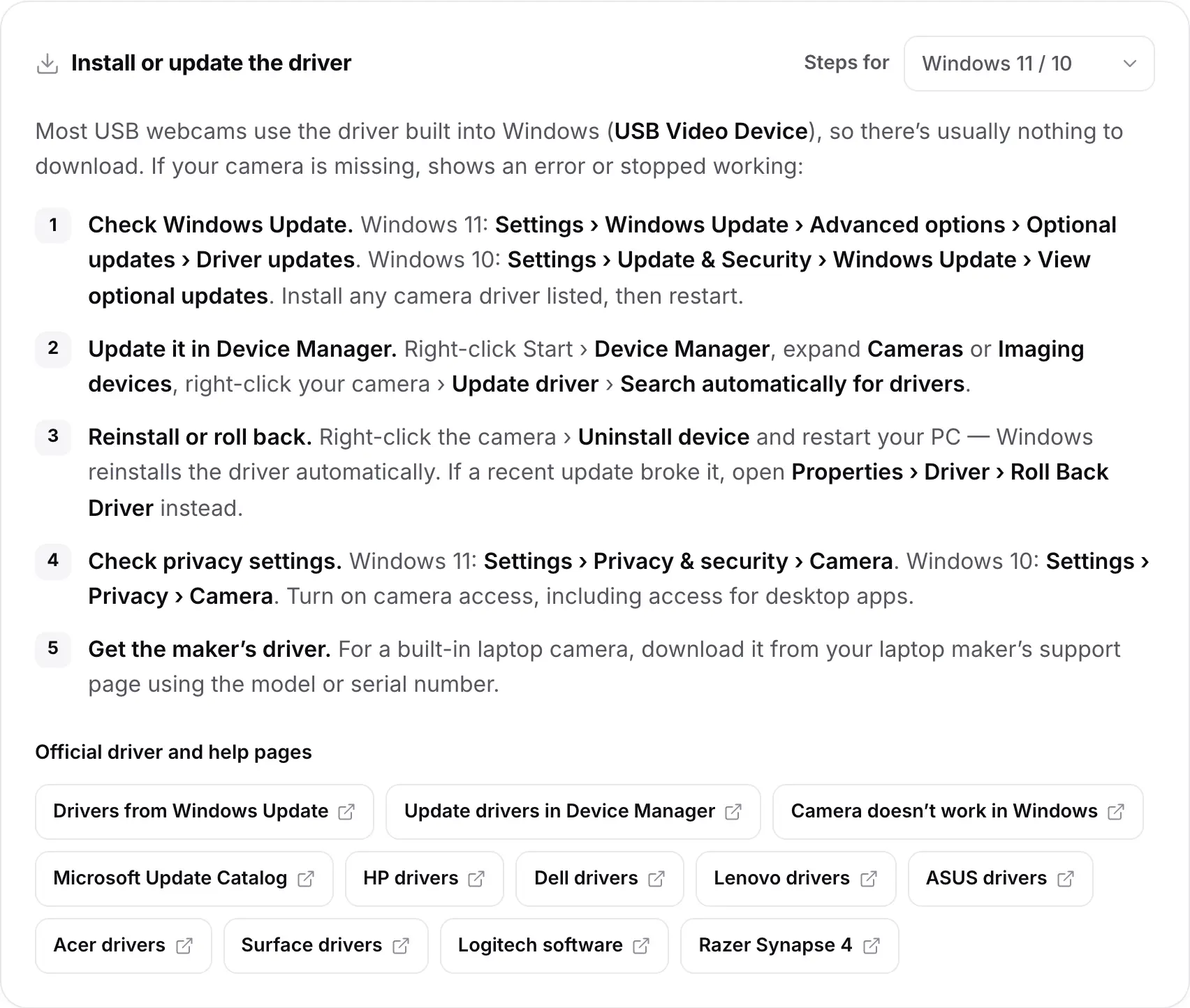
Task: Click the bold "Advanced options" text
Action: (x=907, y=225)
